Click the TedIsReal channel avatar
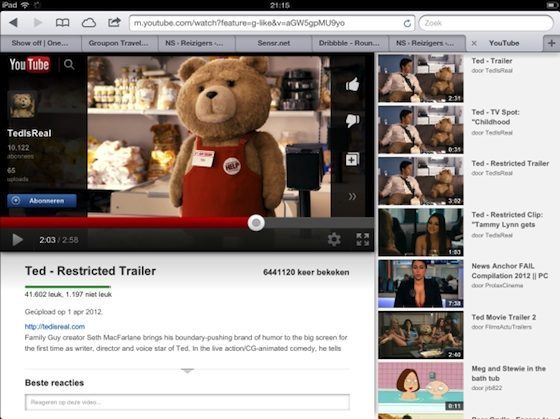Viewport: 560px width, 419px height. (22, 105)
